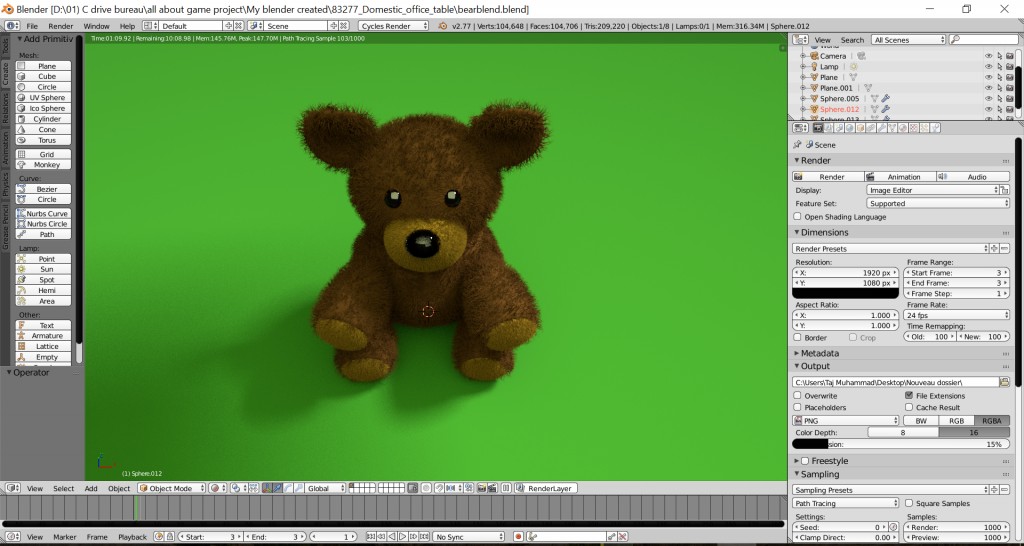The height and width of the screenshot is (546, 1024).
Task: Open the Playback menu in timeline
Action: pos(133,537)
